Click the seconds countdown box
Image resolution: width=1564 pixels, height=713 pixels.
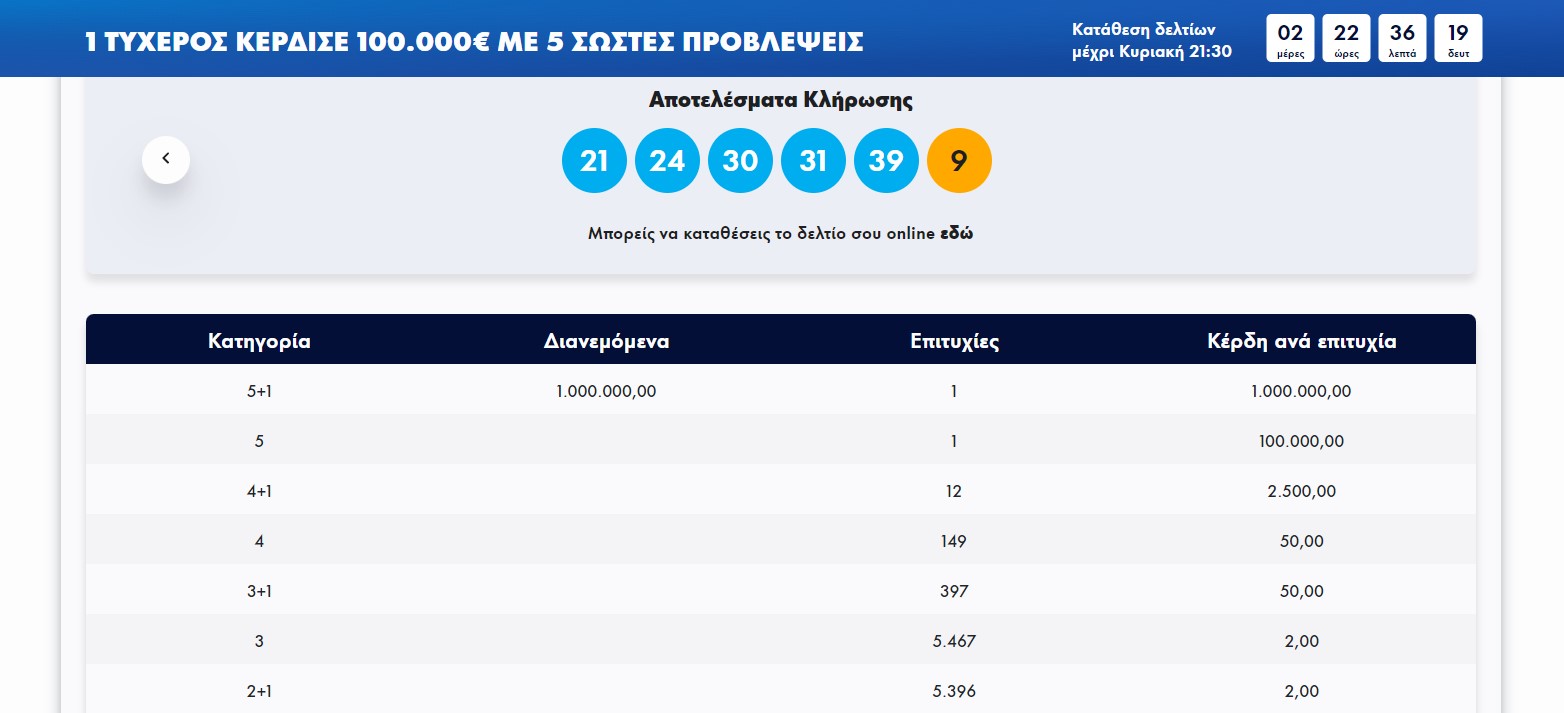pyautogui.click(x=1458, y=38)
